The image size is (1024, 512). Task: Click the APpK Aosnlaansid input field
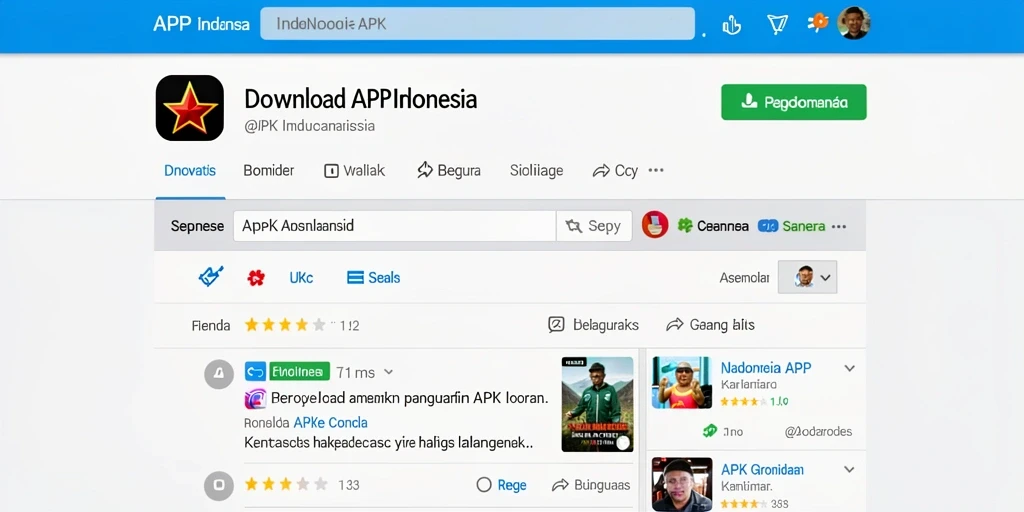(x=394, y=226)
